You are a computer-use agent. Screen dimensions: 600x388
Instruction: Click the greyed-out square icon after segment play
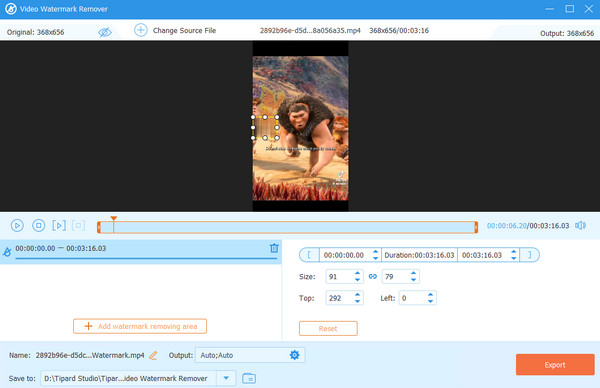pos(78,225)
